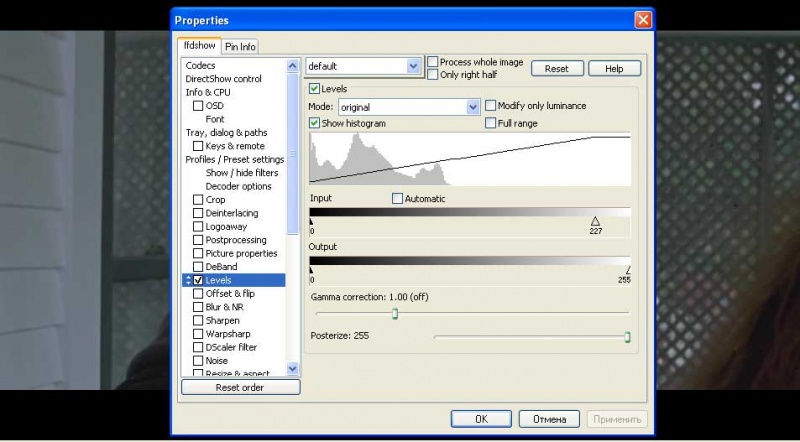The image size is (800, 442).
Task: Click the black input level marker at 0
Action: tap(311, 221)
